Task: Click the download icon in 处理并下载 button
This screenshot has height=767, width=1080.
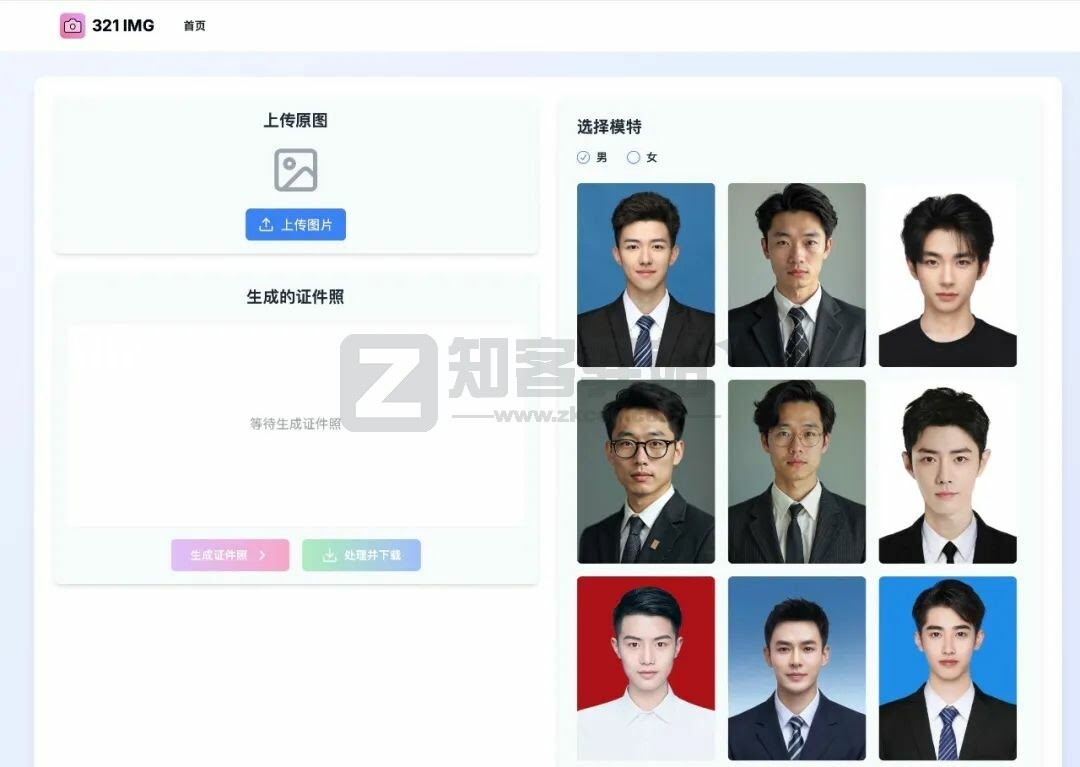Action: point(330,555)
